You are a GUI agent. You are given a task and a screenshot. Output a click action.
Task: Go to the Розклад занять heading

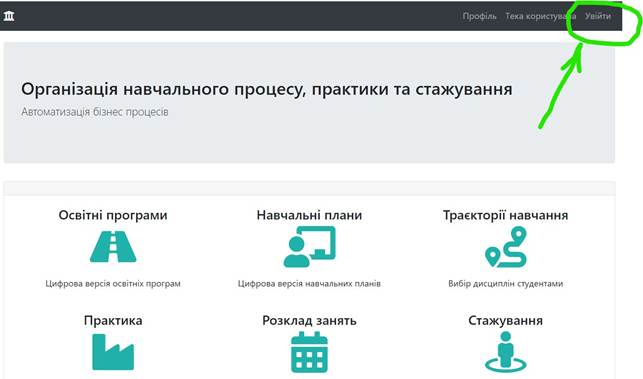pos(310,320)
